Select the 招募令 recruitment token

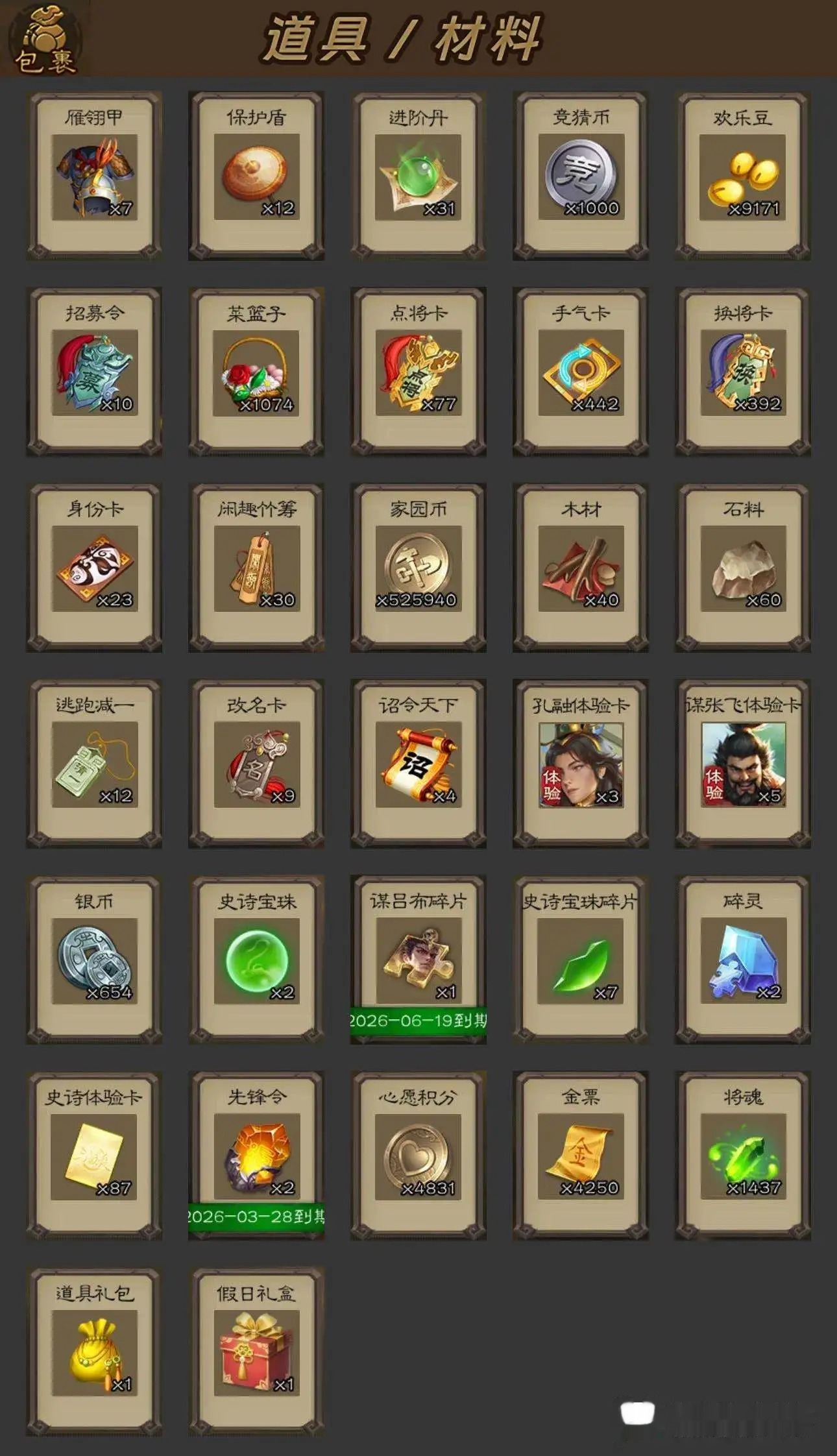[x=94, y=372]
